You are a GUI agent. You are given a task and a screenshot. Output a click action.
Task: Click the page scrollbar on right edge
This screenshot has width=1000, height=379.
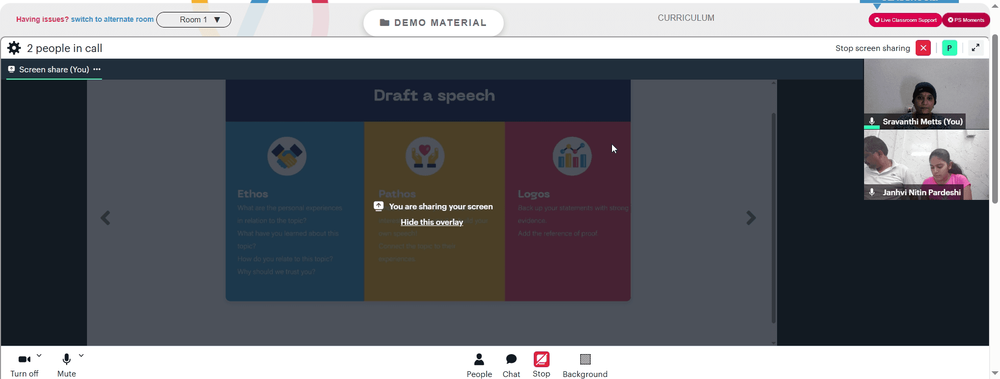996,118
